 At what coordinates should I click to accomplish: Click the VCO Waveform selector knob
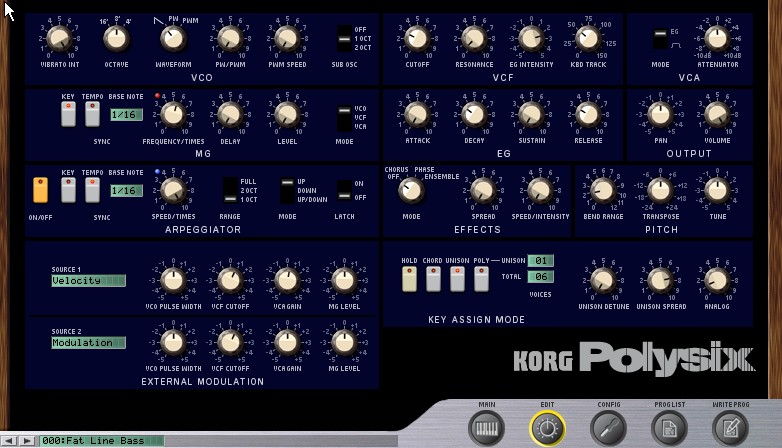(x=173, y=38)
